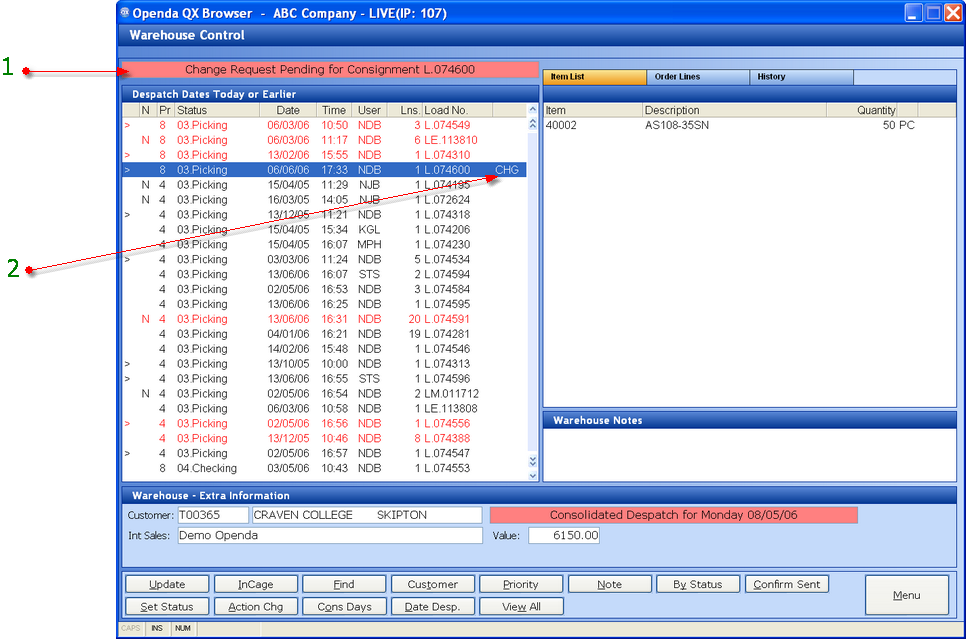Screen dimensions: 966x639
Task: Select the 04.Checking row L.074553
Action: click(x=325, y=468)
